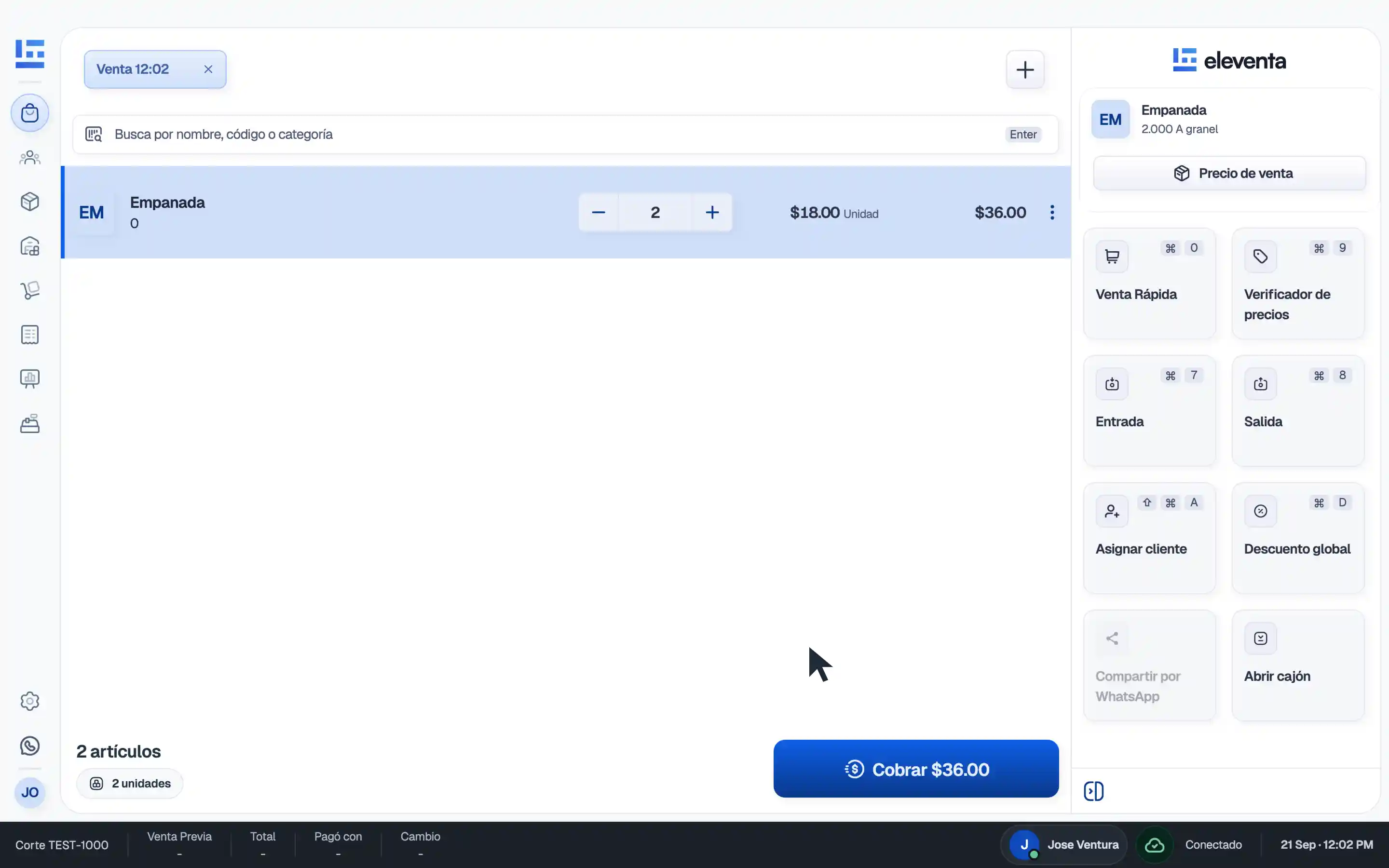The width and height of the screenshot is (1389, 868).
Task: Click the 21 Sep · 12:02 PM clock text
Action: tap(1326, 845)
